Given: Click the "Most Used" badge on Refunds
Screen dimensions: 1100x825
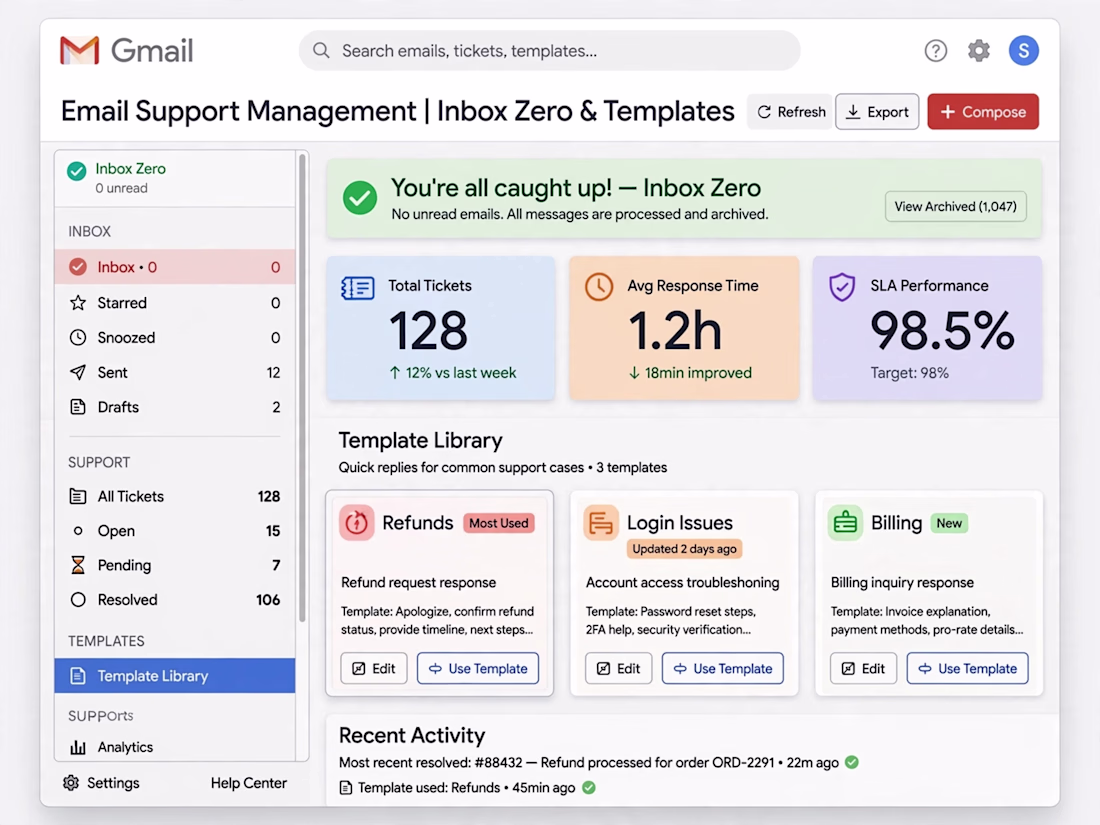Looking at the screenshot, I should [499, 523].
